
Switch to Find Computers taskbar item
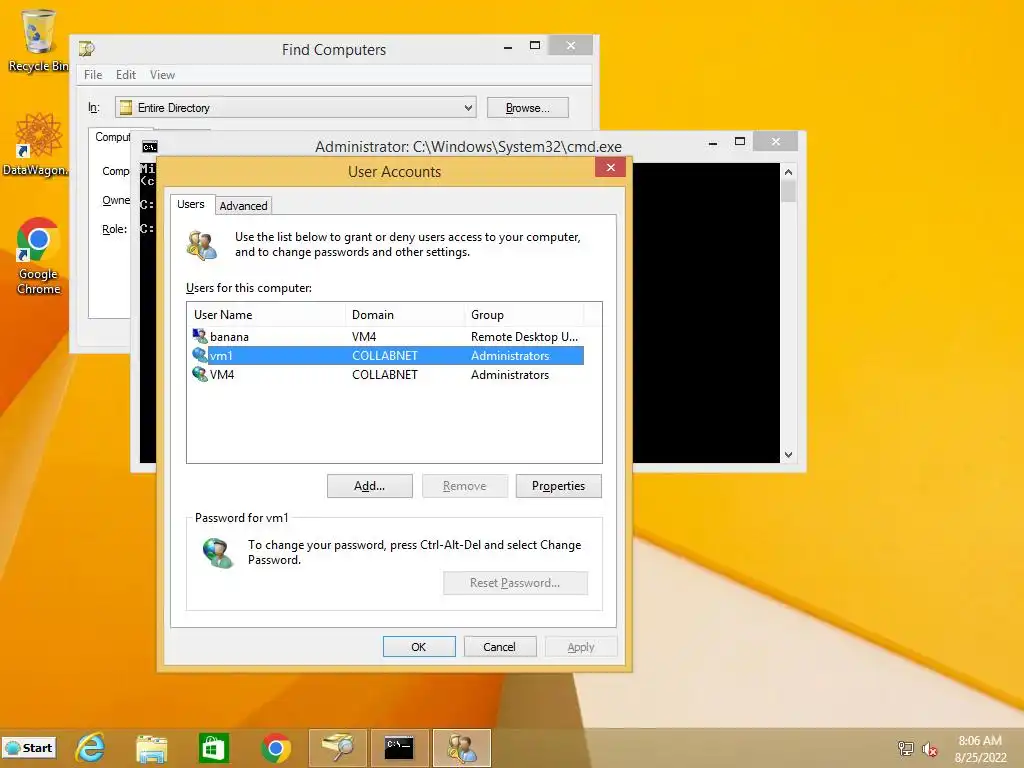pos(338,748)
